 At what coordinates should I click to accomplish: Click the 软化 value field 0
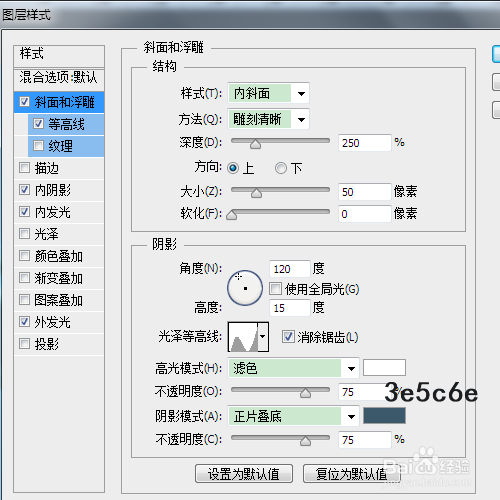pyautogui.click(x=365, y=214)
